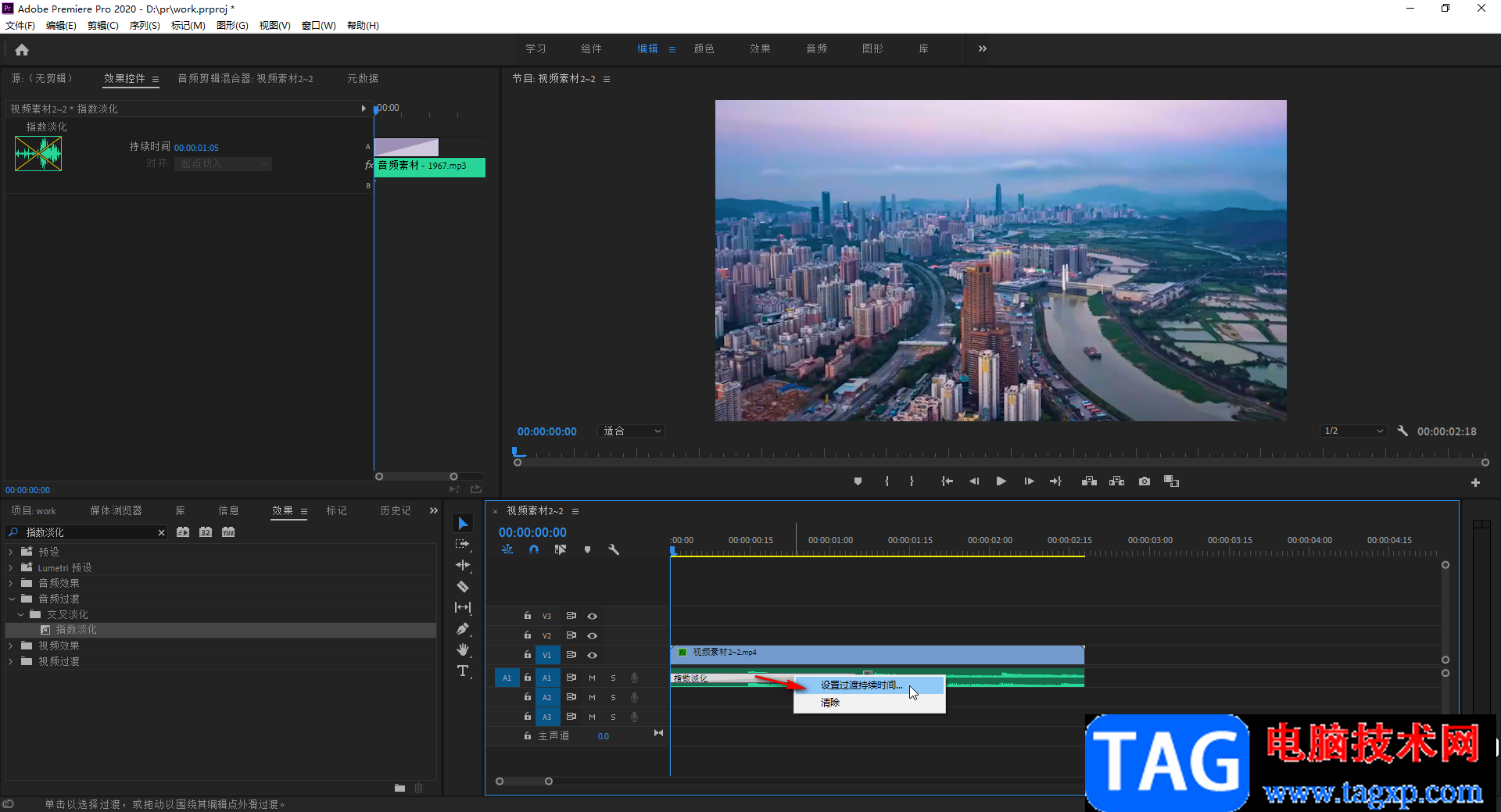Click the timeline timecode 00:00:00:00

pyautogui.click(x=532, y=532)
